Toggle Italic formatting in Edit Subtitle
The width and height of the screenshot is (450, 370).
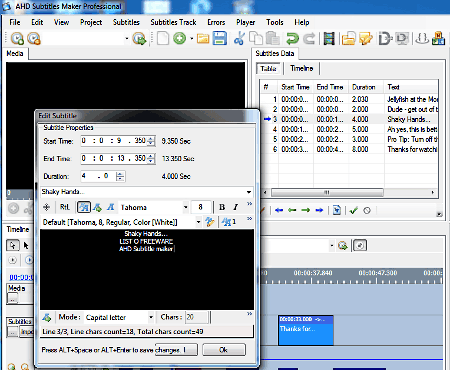pos(235,207)
